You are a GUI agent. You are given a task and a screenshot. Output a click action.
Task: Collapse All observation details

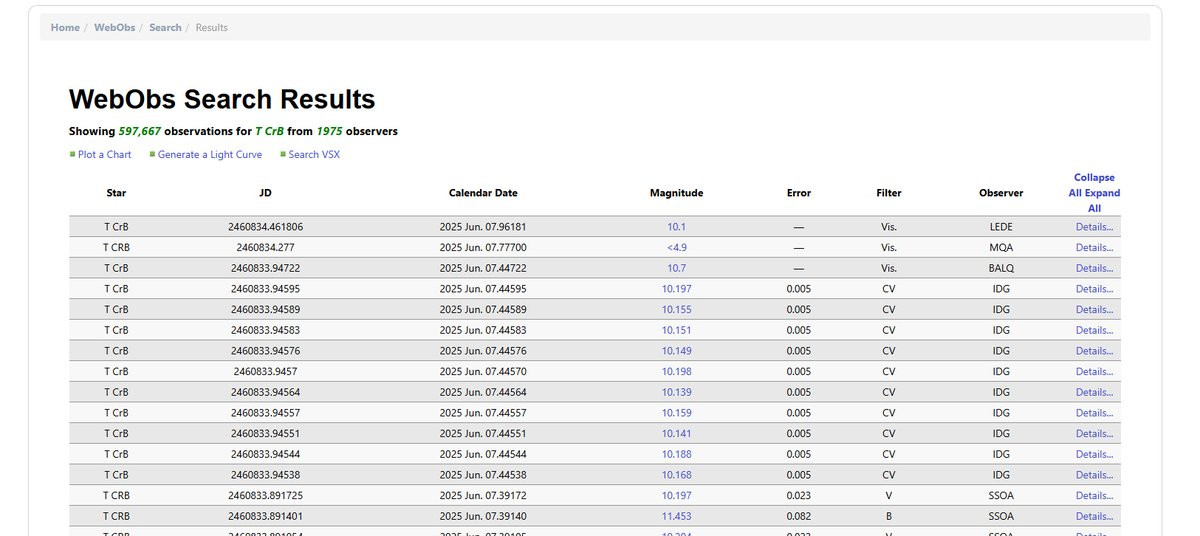tap(1094, 185)
